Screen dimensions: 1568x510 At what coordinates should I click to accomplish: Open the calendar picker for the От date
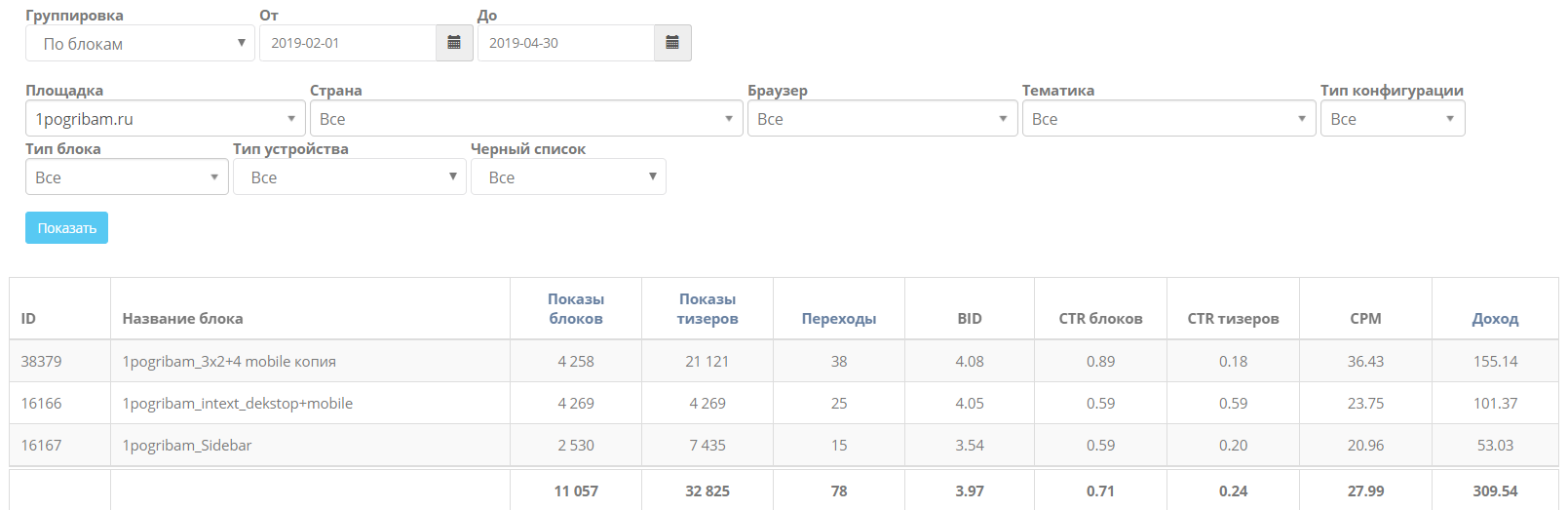[x=454, y=43]
